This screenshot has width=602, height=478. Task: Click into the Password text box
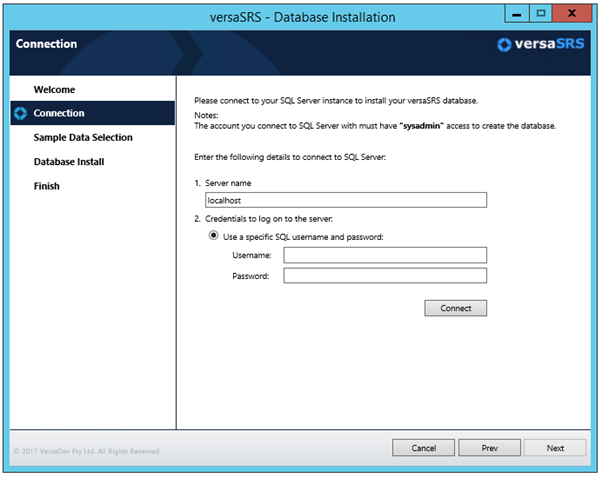click(385, 276)
